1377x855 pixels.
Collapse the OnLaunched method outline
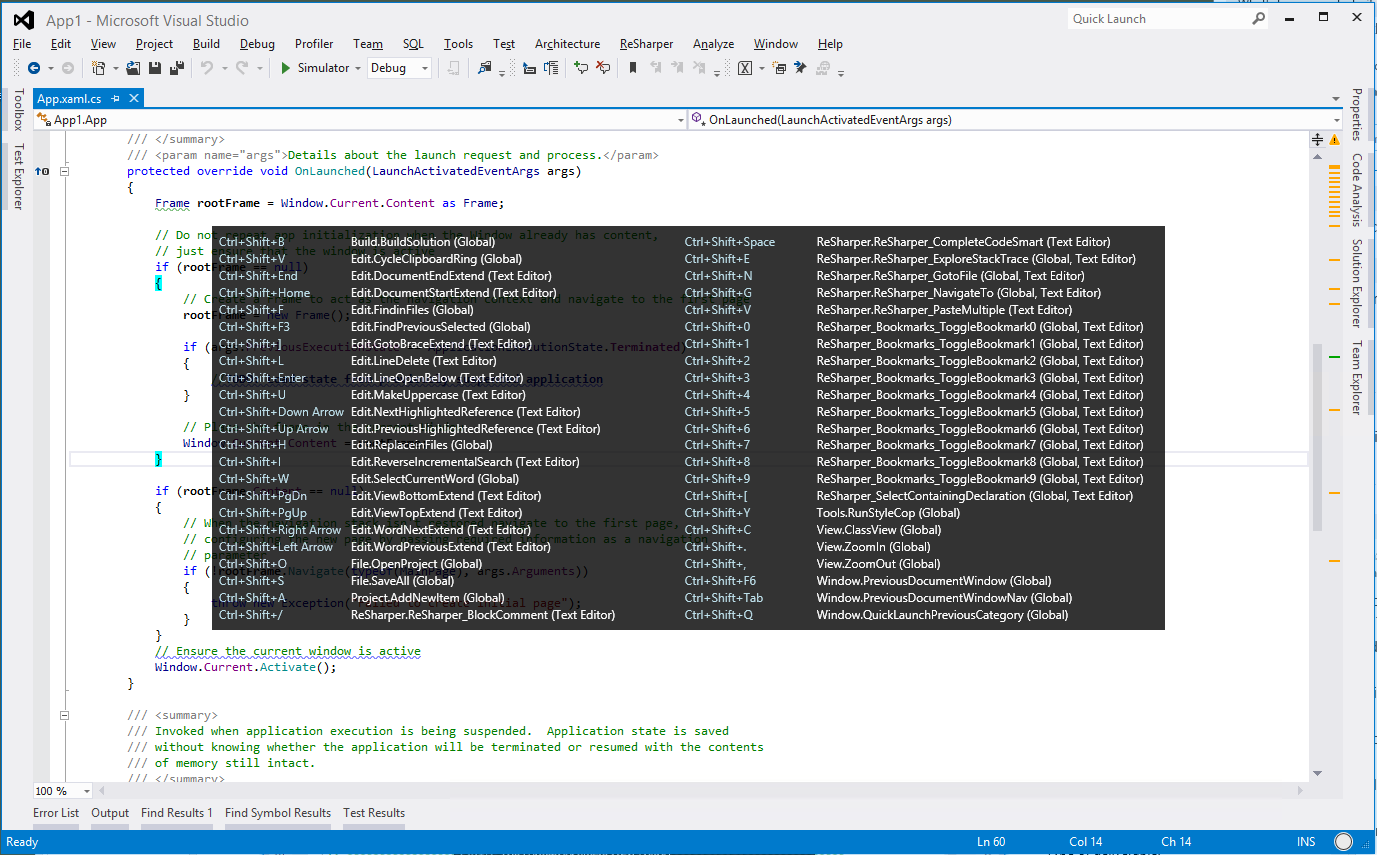[64, 171]
